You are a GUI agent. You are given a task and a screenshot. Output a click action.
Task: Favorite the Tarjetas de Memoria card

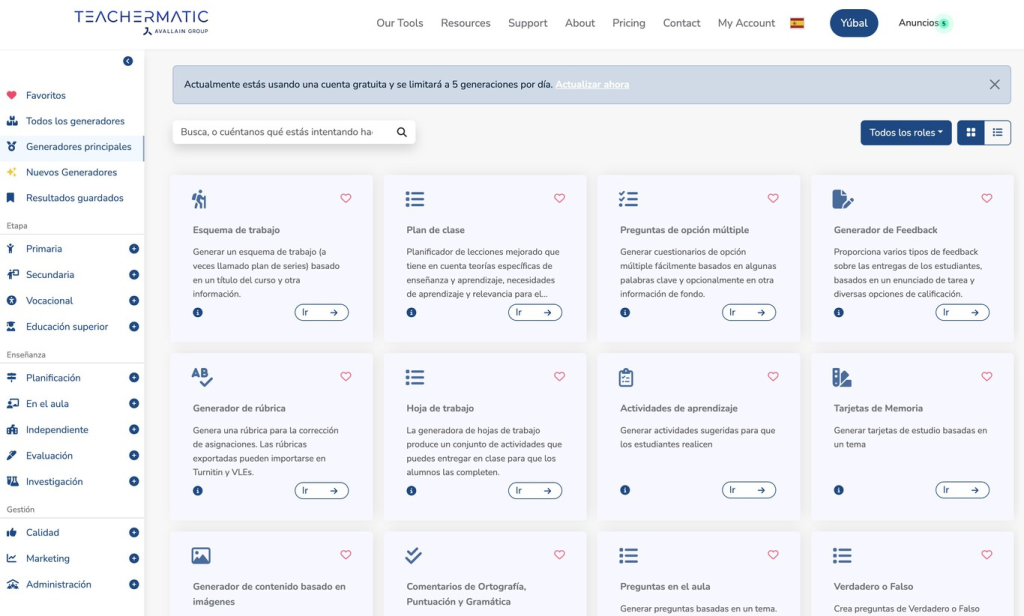(x=986, y=376)
